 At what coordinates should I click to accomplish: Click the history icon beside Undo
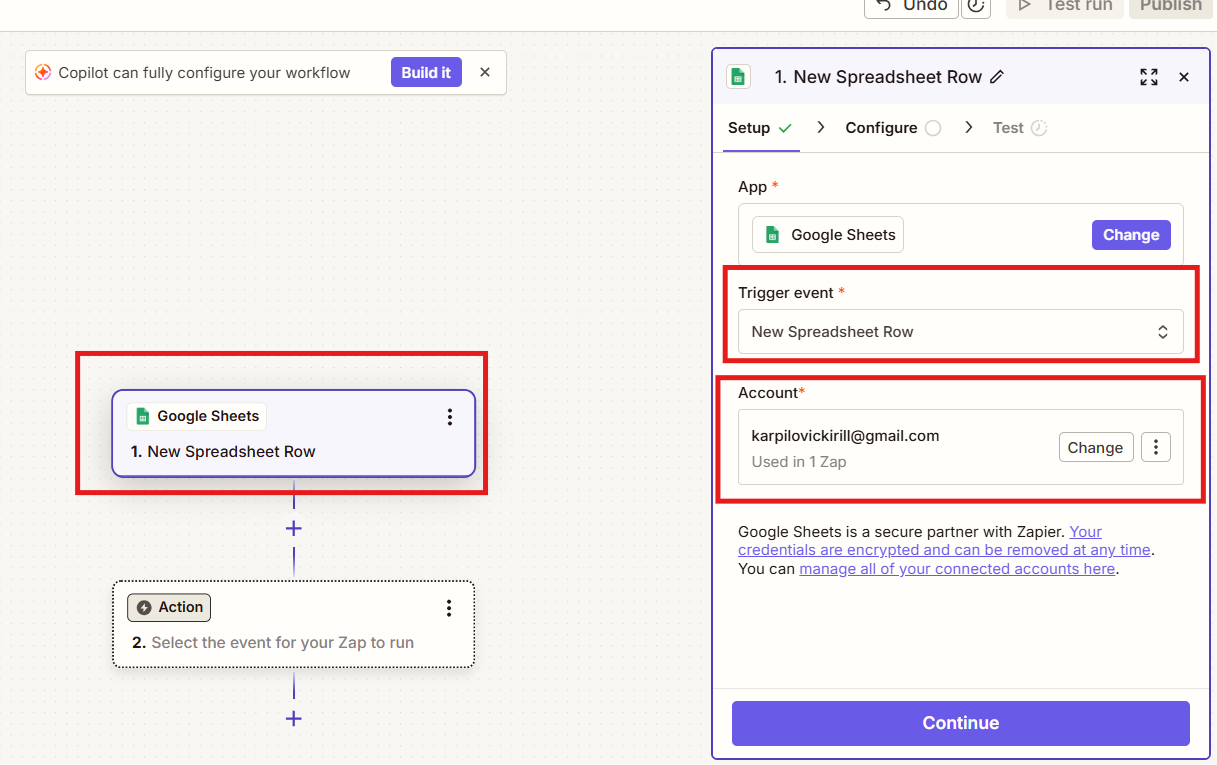(x=975, y=6)
